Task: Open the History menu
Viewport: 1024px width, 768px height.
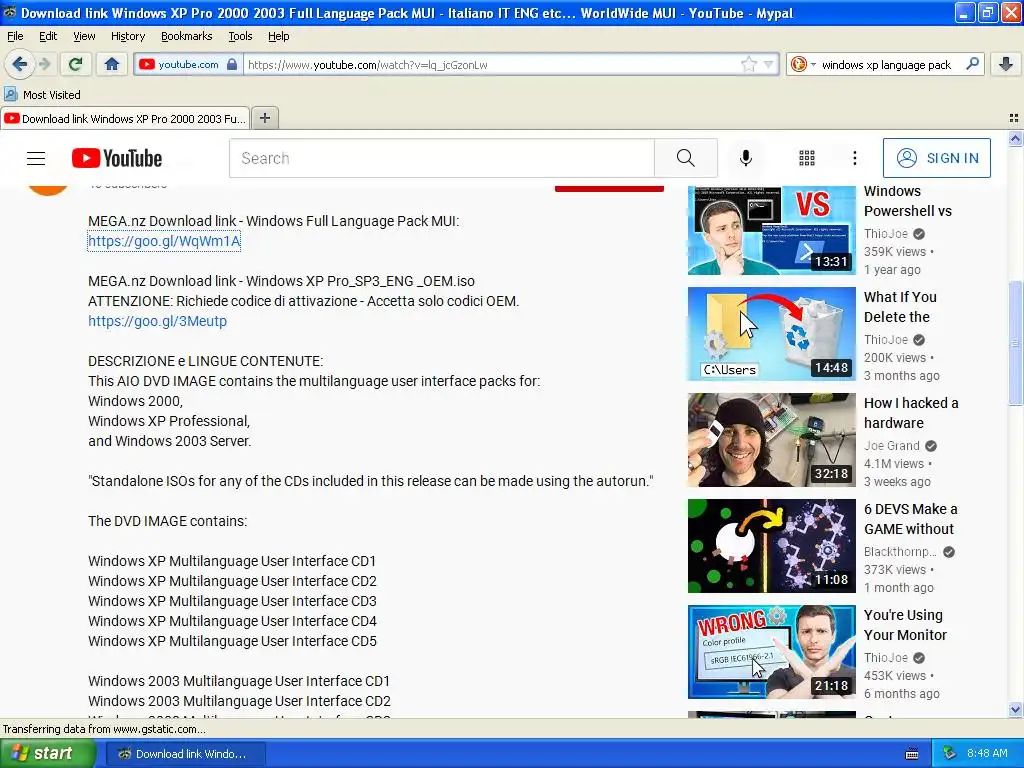Action: pos(127,36)
